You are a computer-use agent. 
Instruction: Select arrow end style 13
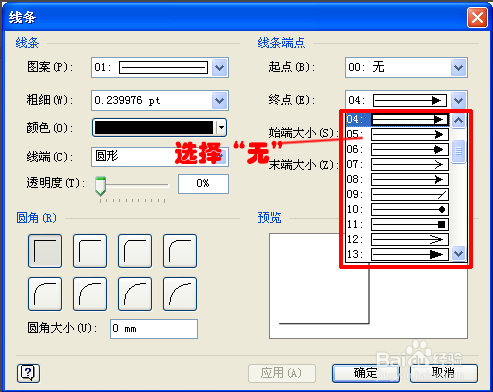[x=397, y=254]
